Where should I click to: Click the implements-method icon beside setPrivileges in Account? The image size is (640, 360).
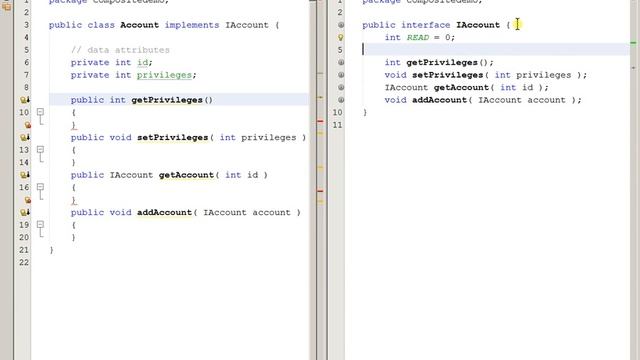pos(24,138)
